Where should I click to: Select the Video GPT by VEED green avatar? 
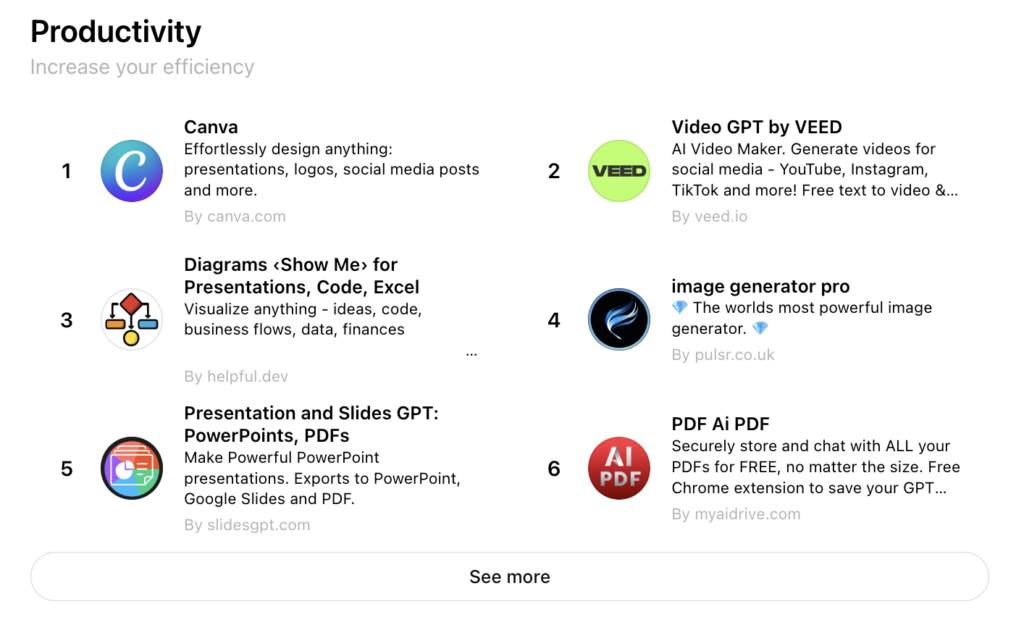tap(619, 171)
